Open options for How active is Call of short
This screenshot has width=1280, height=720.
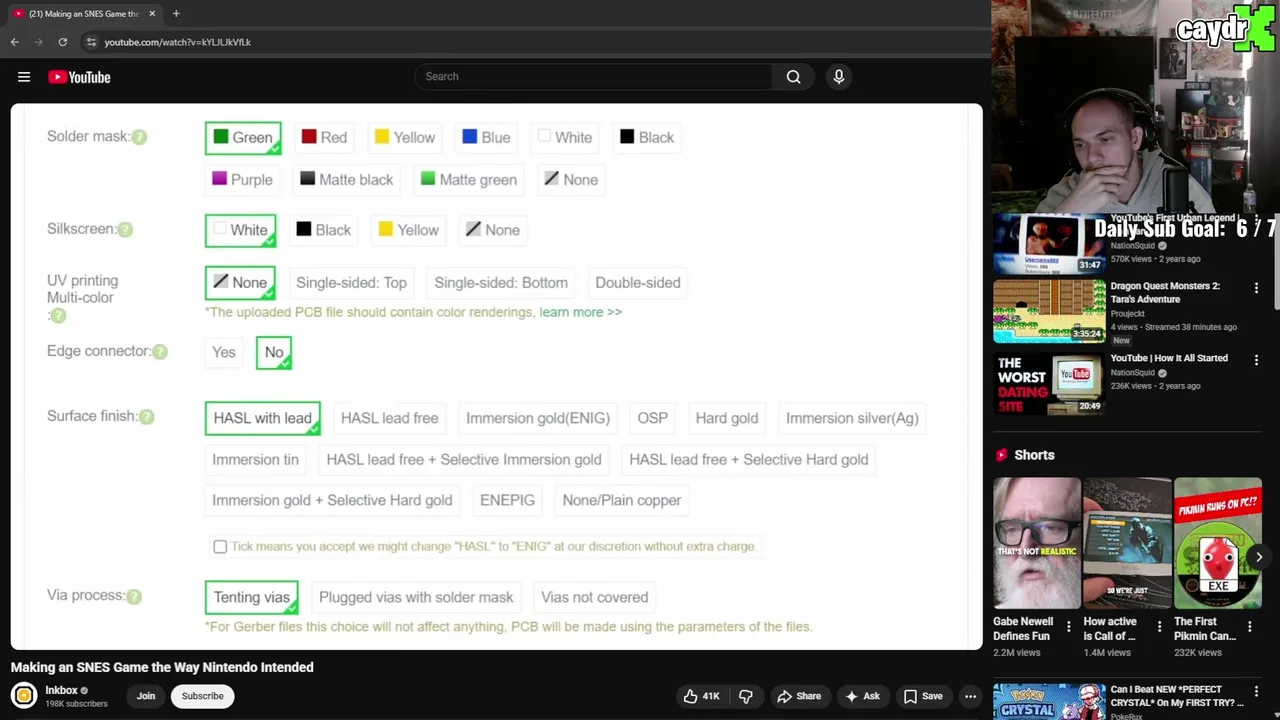1160,628
